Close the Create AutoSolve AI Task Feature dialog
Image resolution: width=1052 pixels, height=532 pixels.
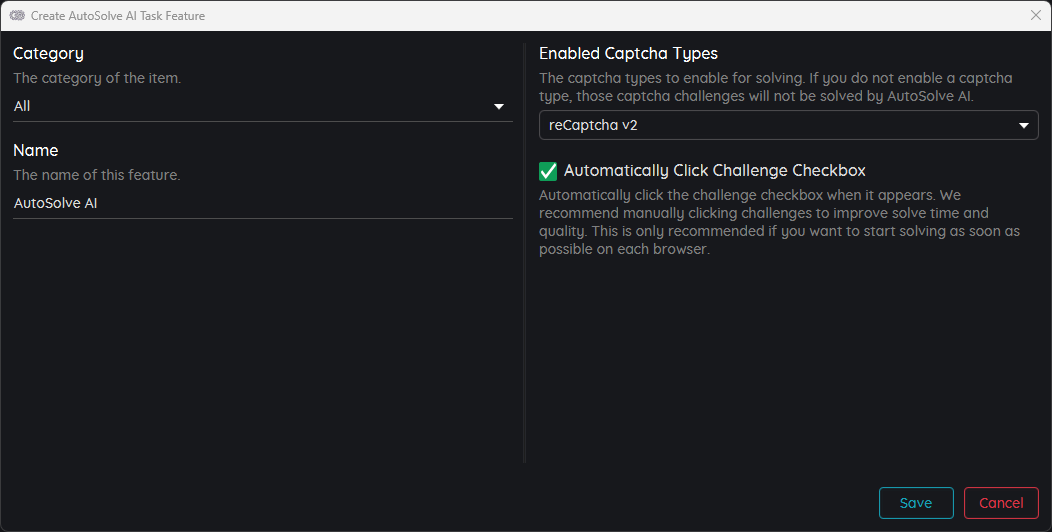pos(1035,15)
